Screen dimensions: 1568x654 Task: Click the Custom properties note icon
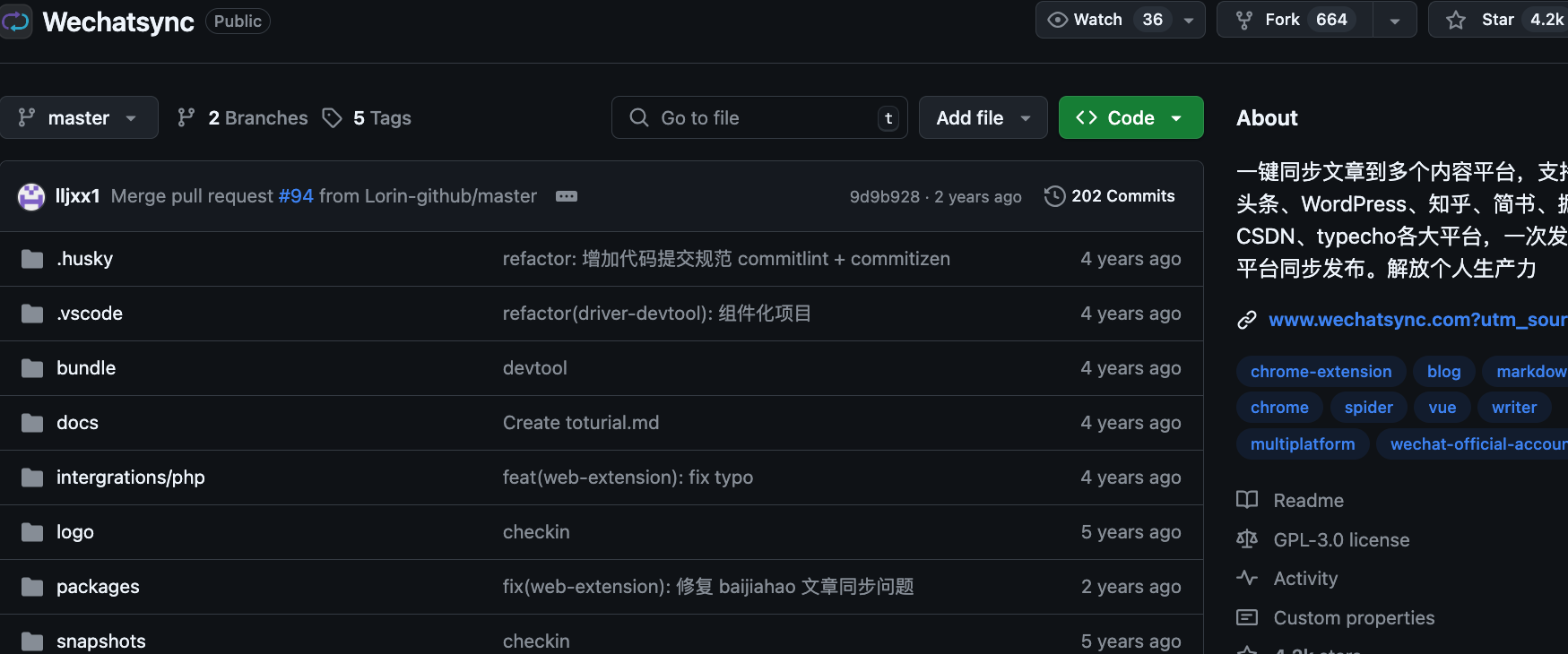coord(1247,617)
